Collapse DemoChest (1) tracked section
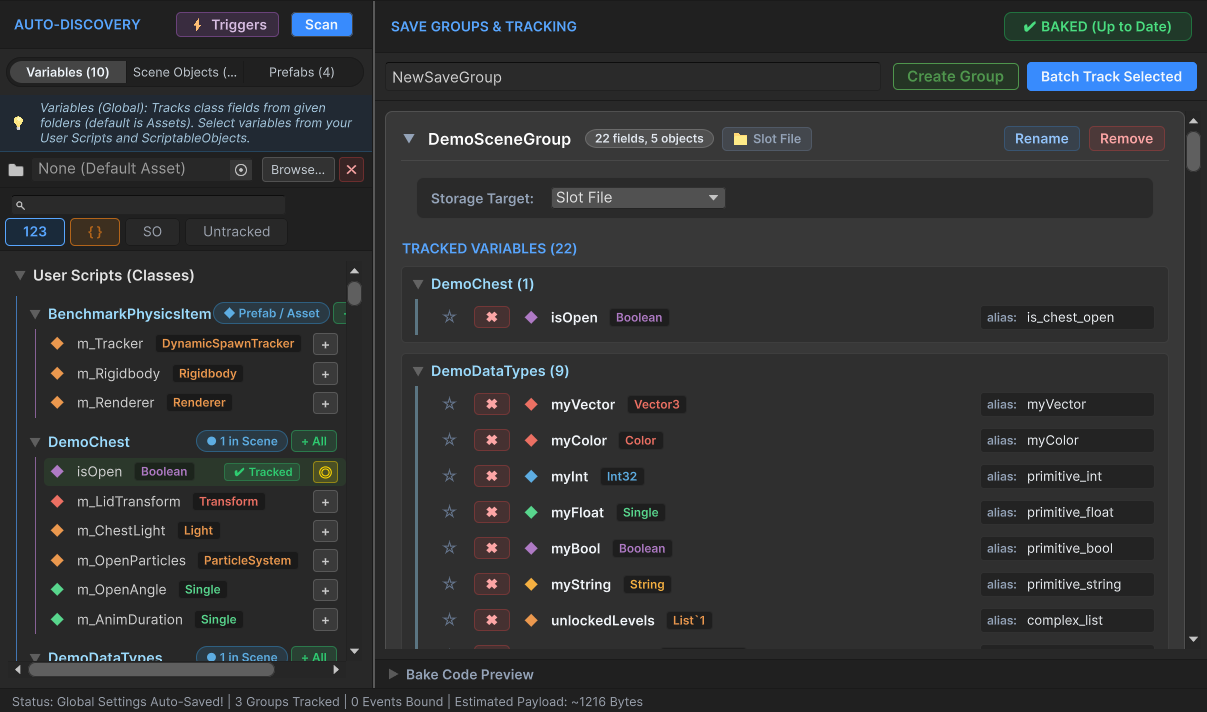The height and width of the screenshot is (712, 1207). point(418,285)
